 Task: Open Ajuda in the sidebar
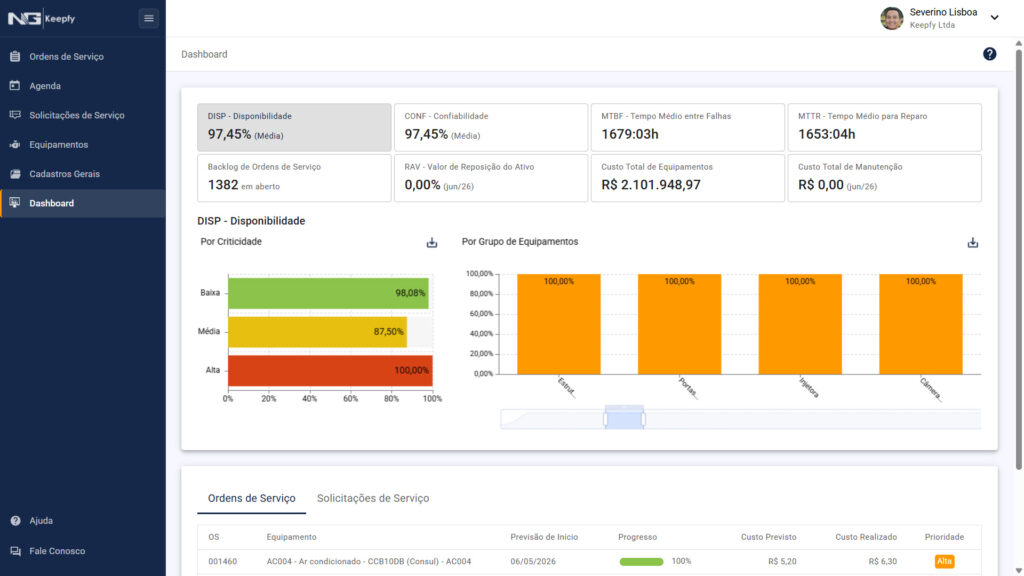(83, 520)
